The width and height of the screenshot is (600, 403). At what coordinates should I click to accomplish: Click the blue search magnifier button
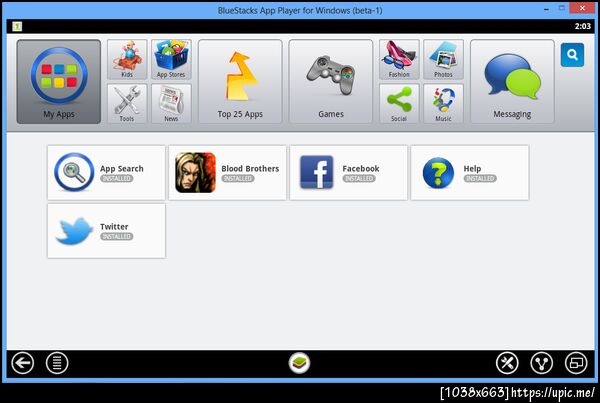point(572,55)
